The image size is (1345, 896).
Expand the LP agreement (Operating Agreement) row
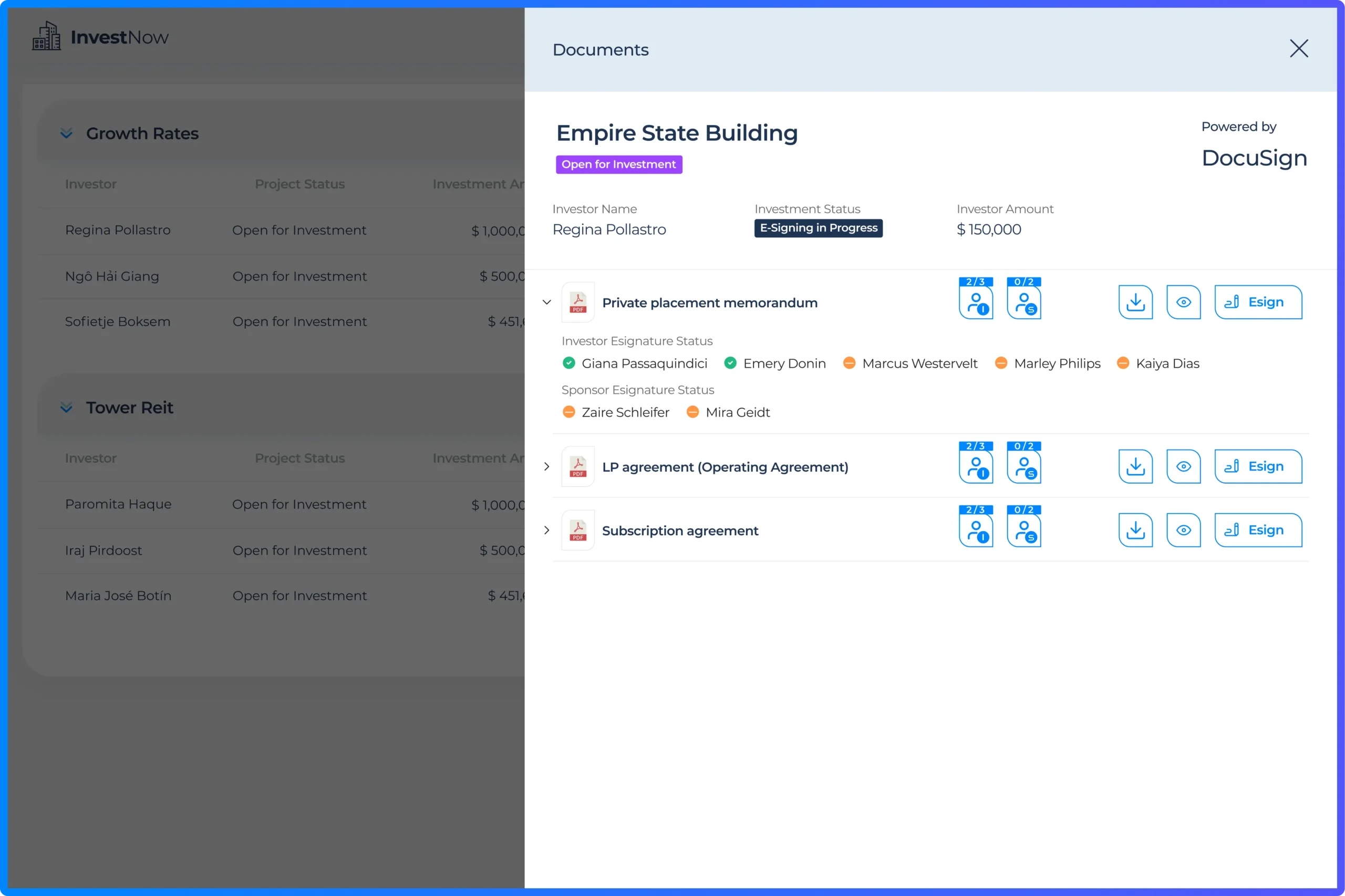click(546, 466)
